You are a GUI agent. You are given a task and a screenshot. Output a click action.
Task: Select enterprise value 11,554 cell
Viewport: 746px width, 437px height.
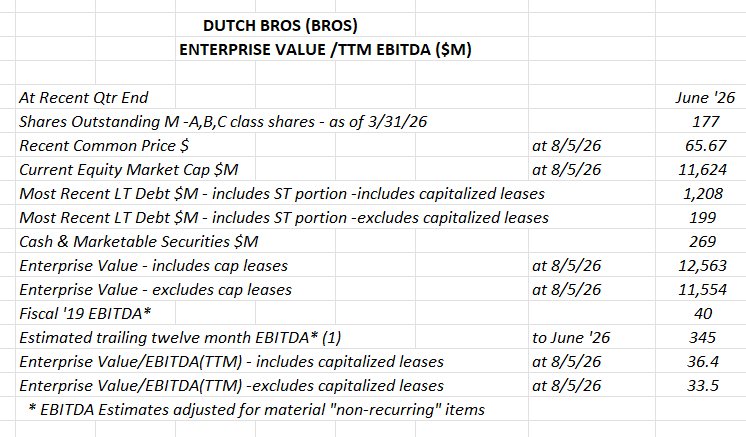702,290
